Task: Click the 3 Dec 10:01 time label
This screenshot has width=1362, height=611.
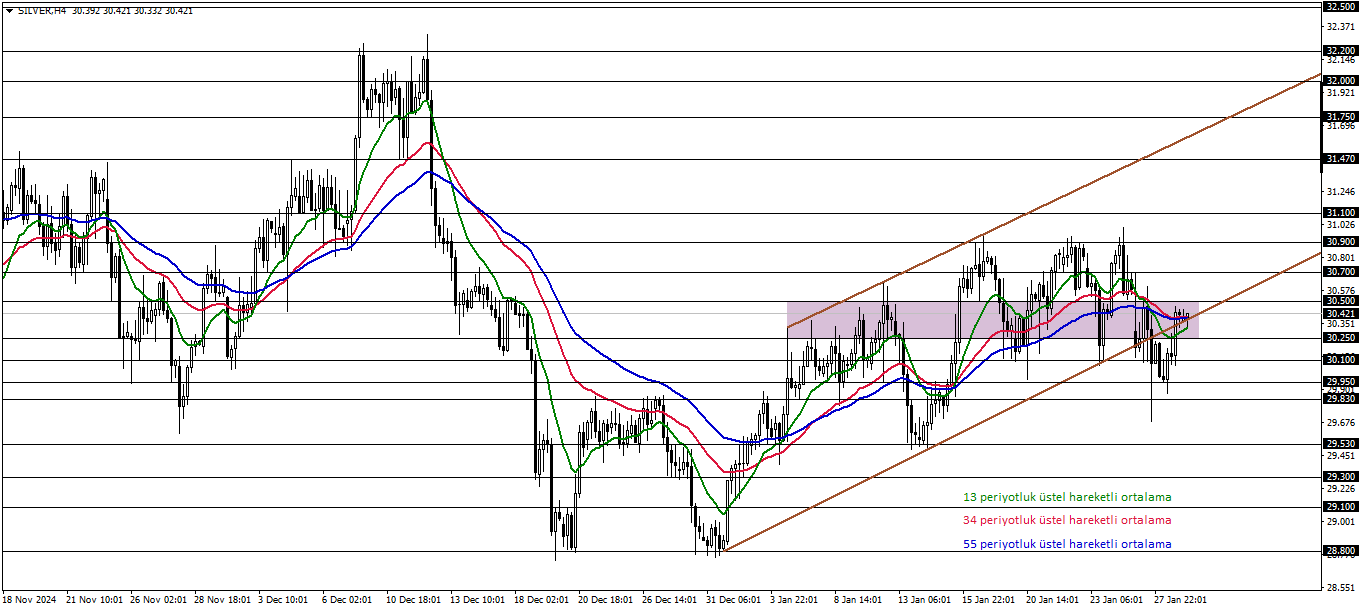Action: point(284,600)
